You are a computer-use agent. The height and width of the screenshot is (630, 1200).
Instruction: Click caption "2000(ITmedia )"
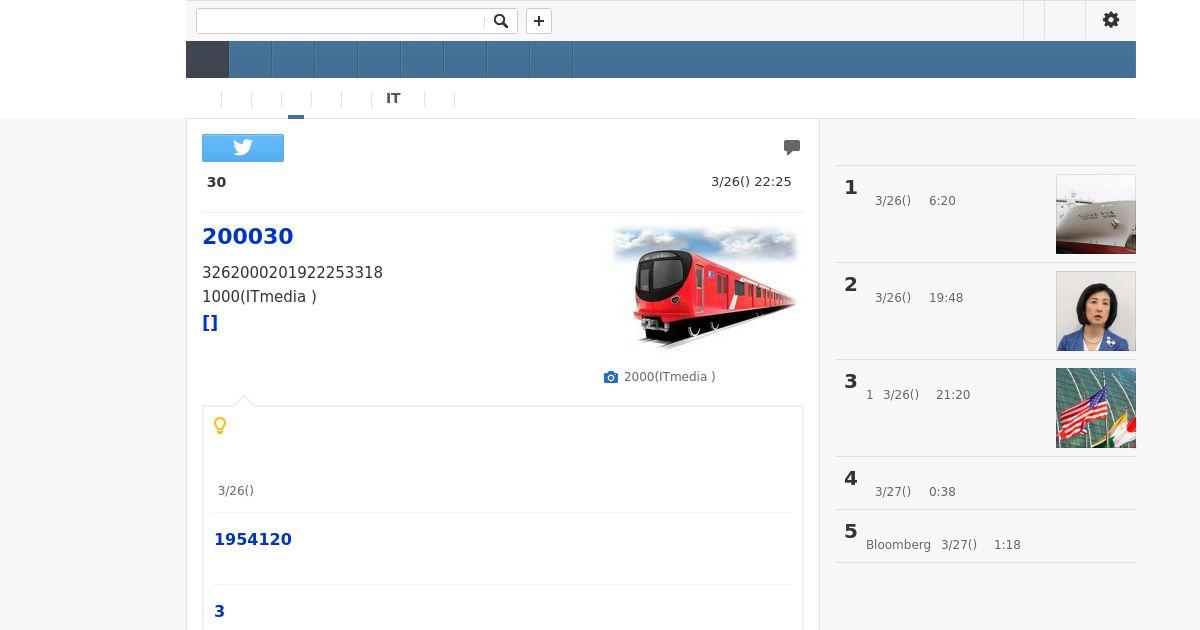(670, 377)
